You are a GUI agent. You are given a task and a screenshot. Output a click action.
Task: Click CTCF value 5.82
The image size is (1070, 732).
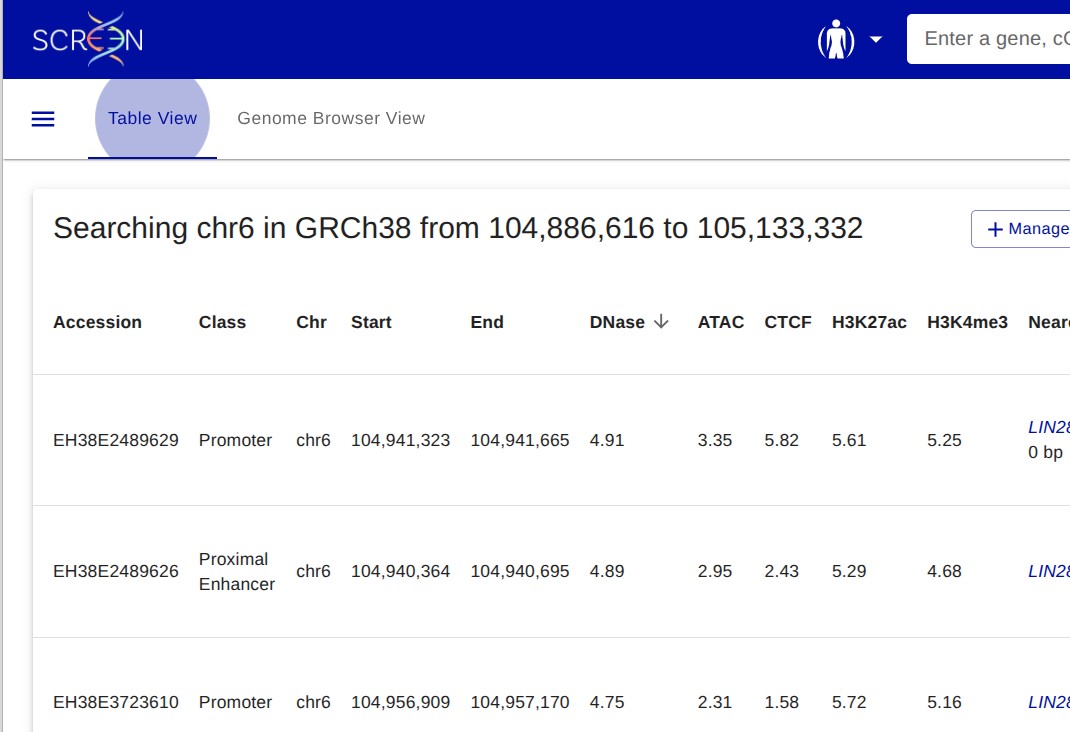pyautogui.click(x=781, y=440)
